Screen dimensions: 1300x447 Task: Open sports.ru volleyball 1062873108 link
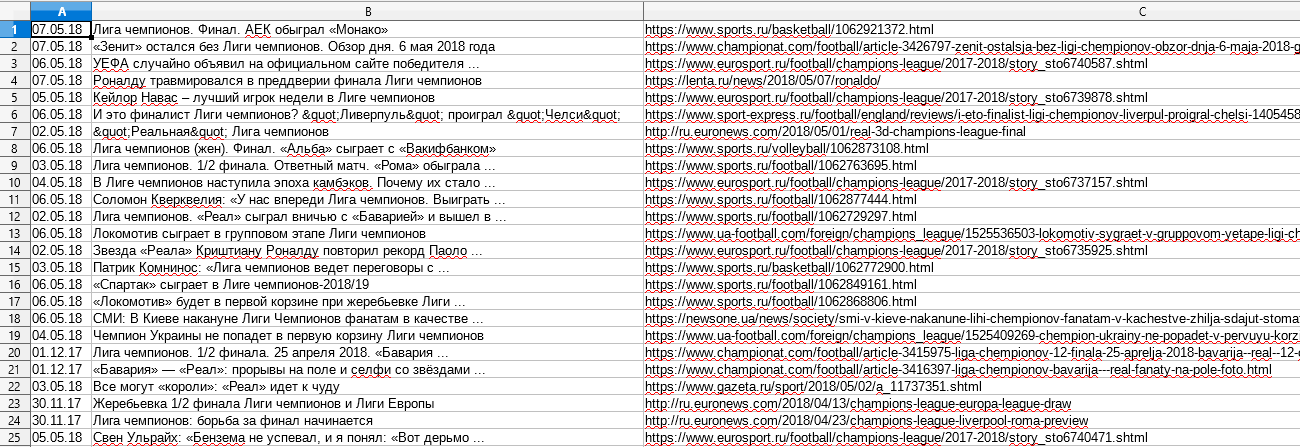(x=787, y=149)
